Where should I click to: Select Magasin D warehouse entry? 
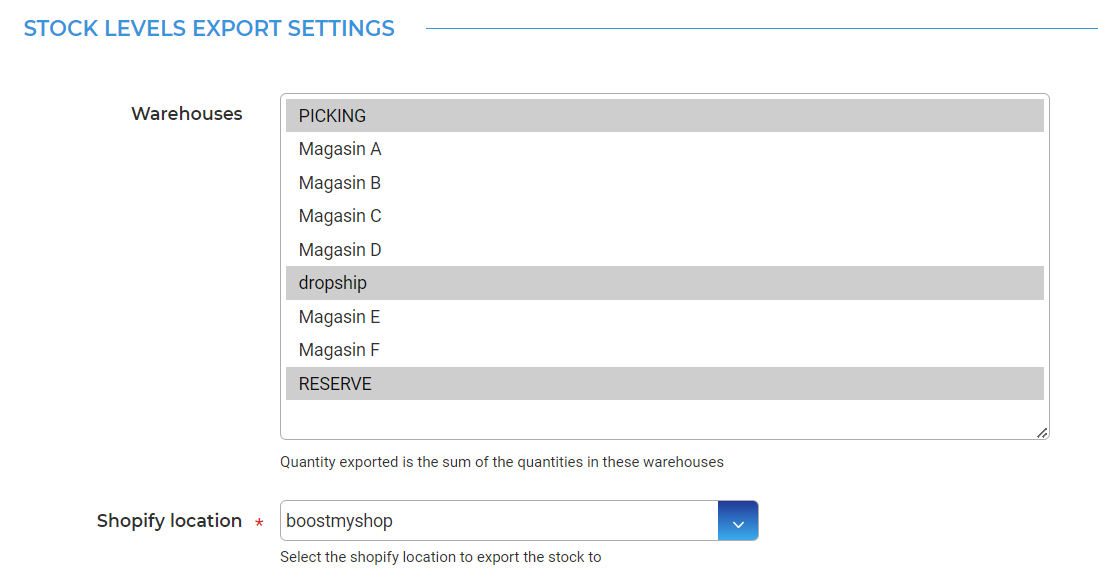click(665, 249)
